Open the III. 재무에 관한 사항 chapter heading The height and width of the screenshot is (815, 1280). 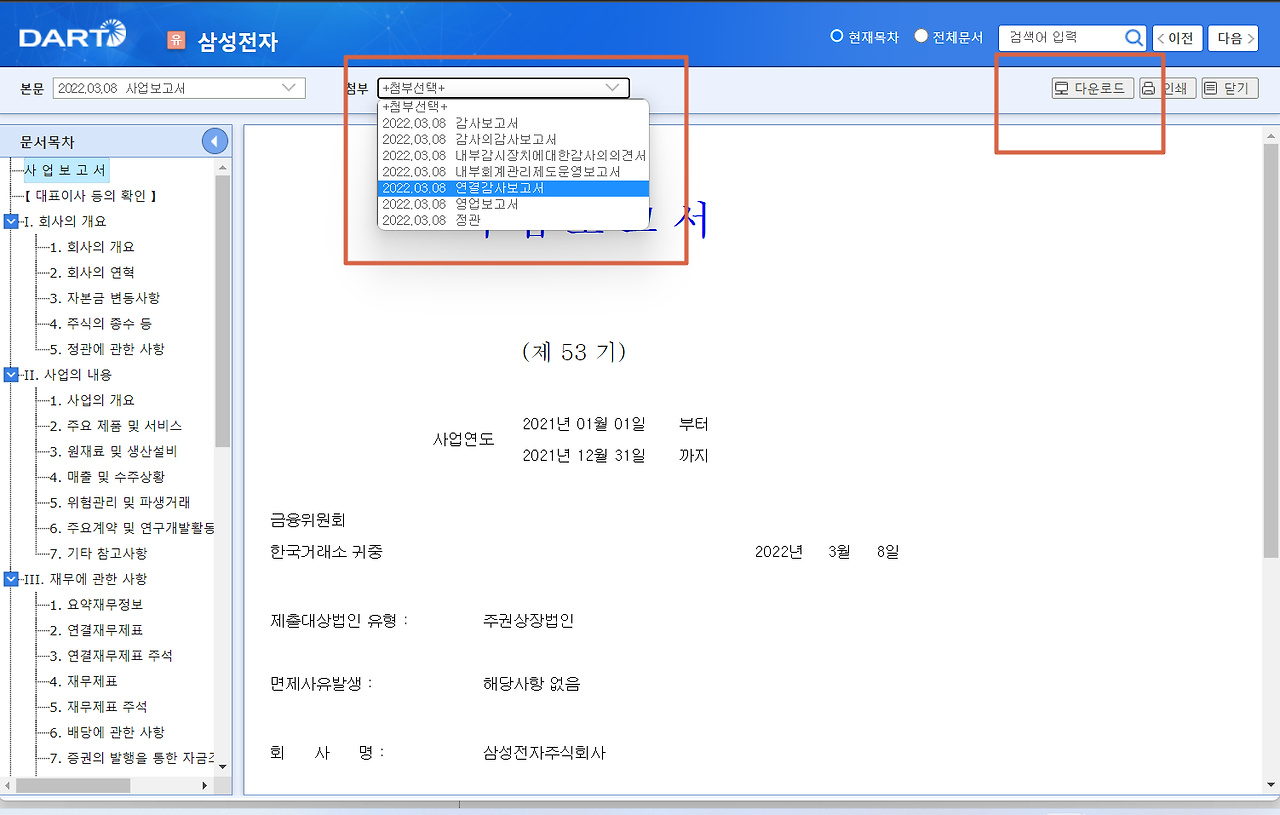click(x=86, y=579)
